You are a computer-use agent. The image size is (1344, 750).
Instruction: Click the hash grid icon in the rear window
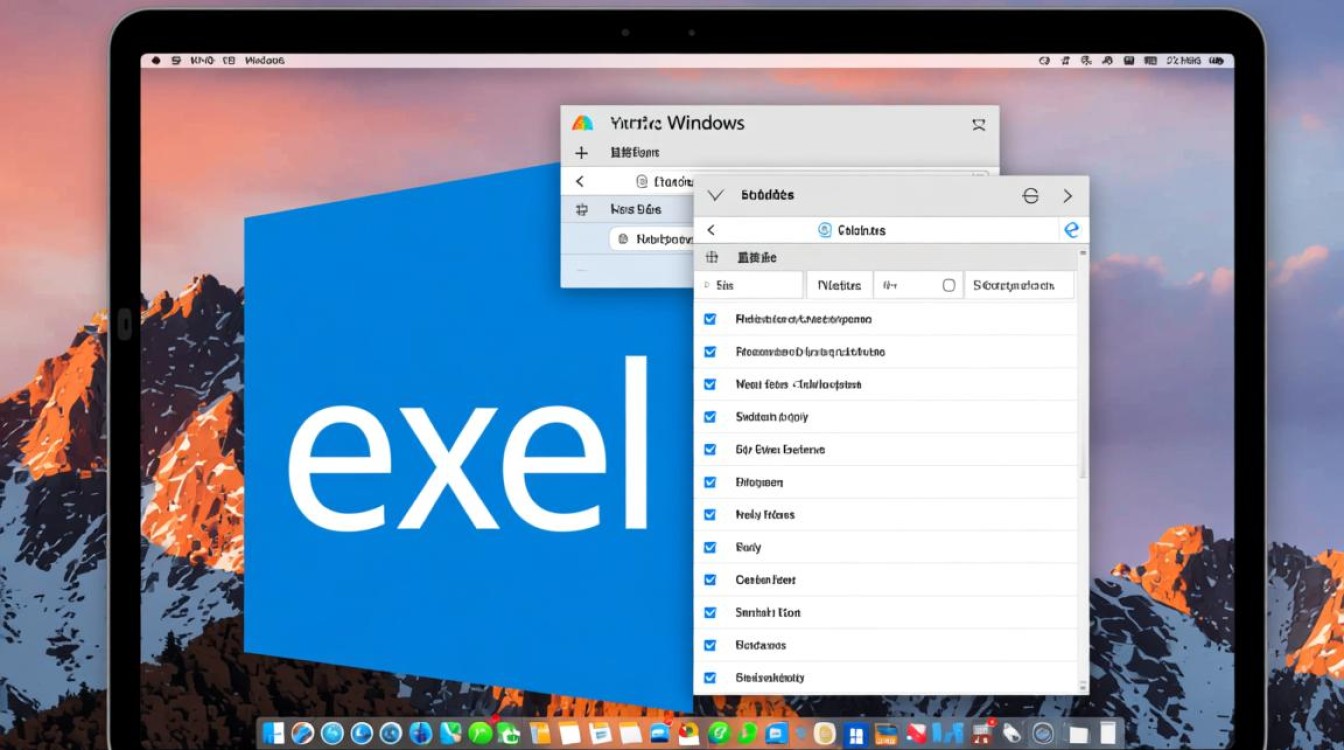pos(581,210)
